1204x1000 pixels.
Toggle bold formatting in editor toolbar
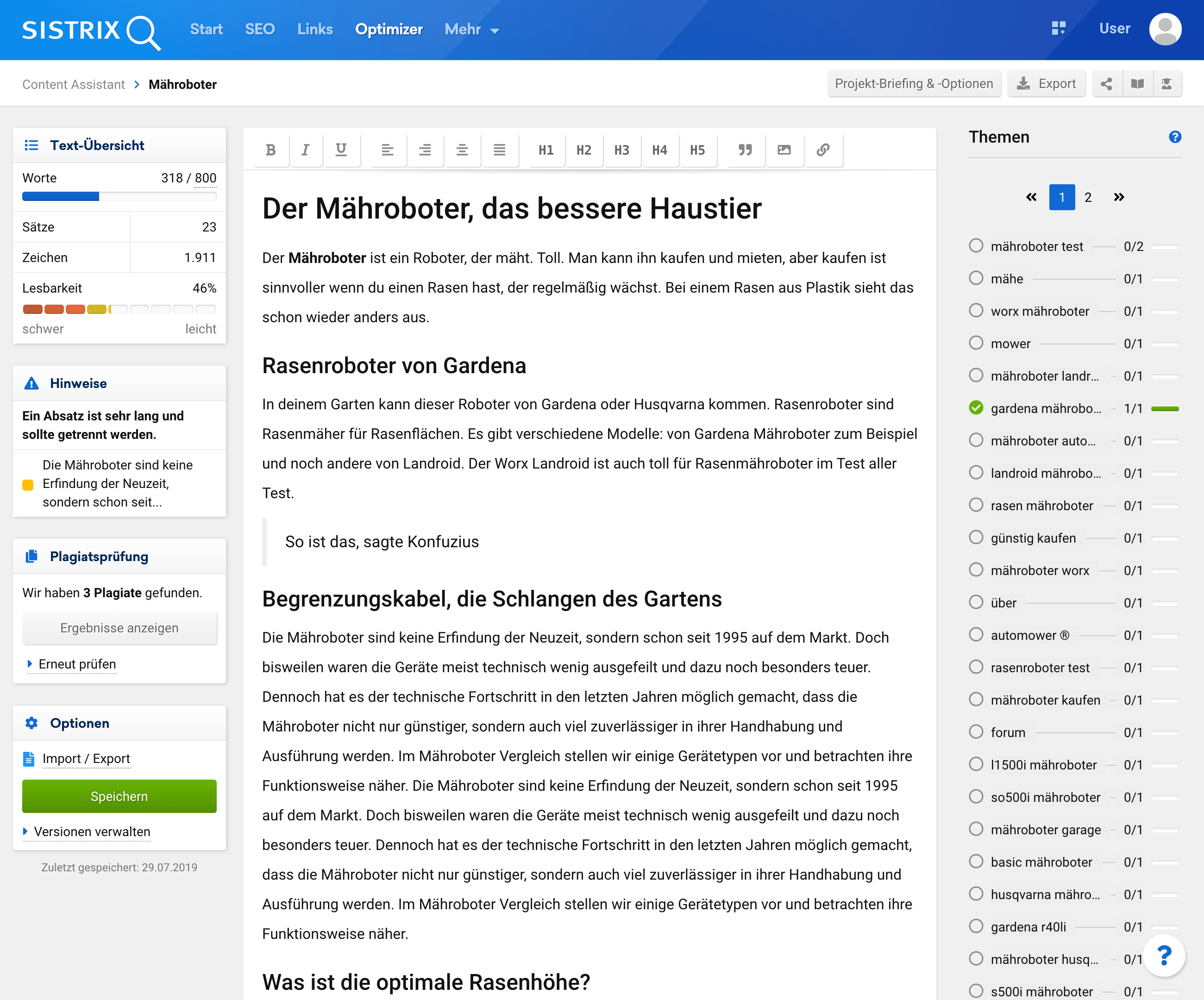tap(270, 150)
